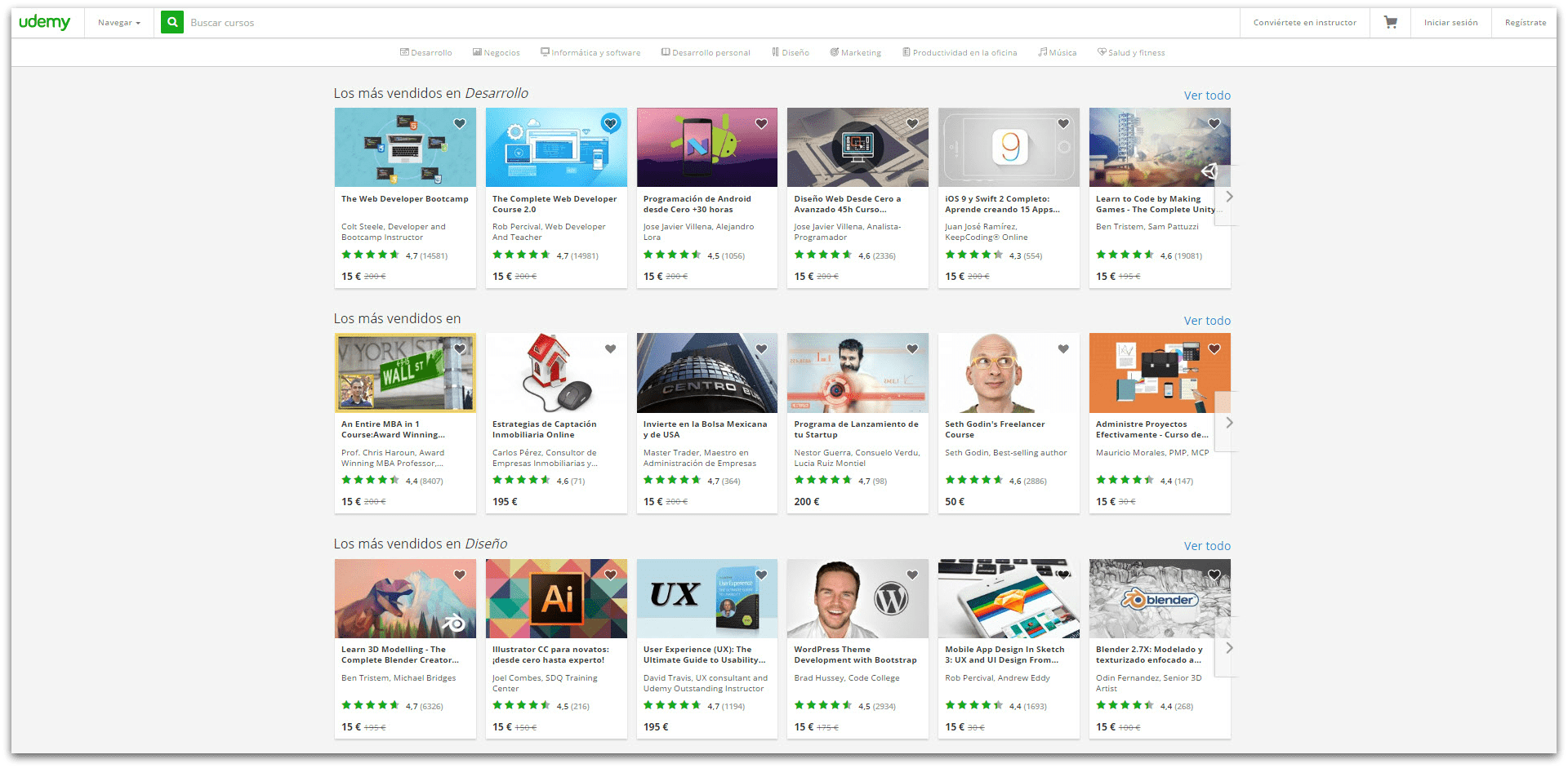Click heading Los más vendidos en Desarrollo
Image resolution: width=1568 pixels, height=768 pixels.
tap(430, 93)
